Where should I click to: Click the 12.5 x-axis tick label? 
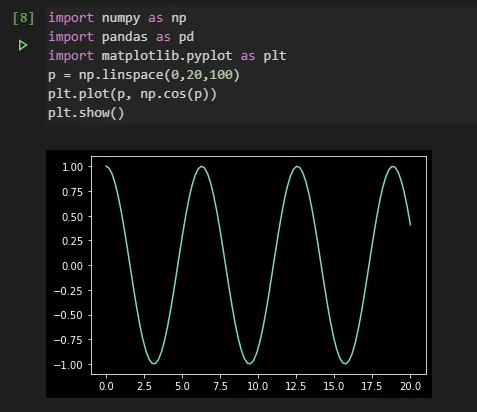tap(296, 386)
